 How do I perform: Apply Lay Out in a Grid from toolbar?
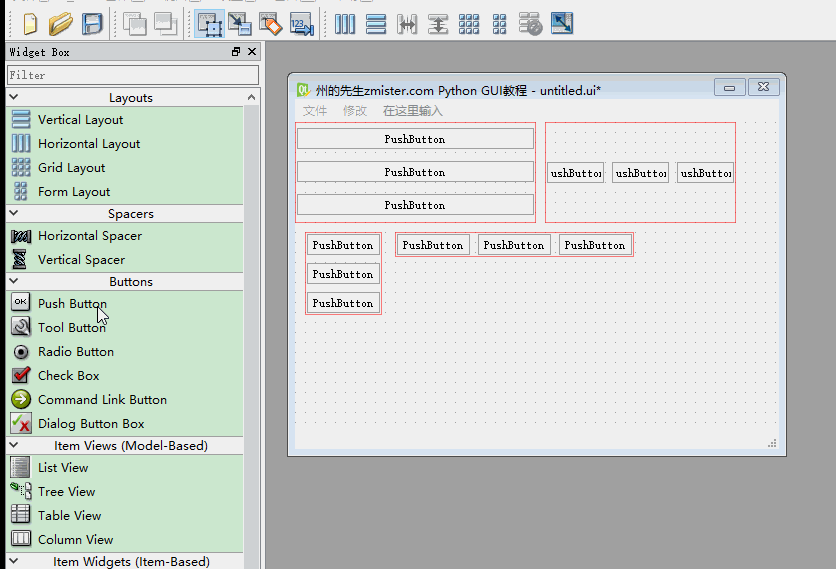[469, 24]
